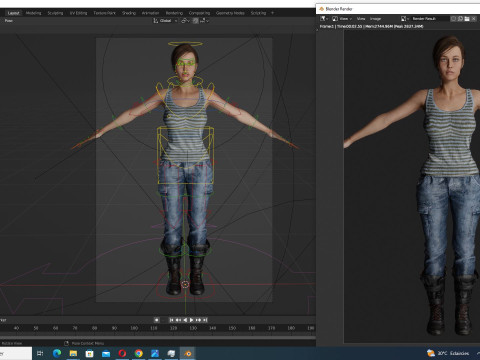Click the yellow torso box rig control
This screenshot has height=360, width=480.
tap(185, 155)
